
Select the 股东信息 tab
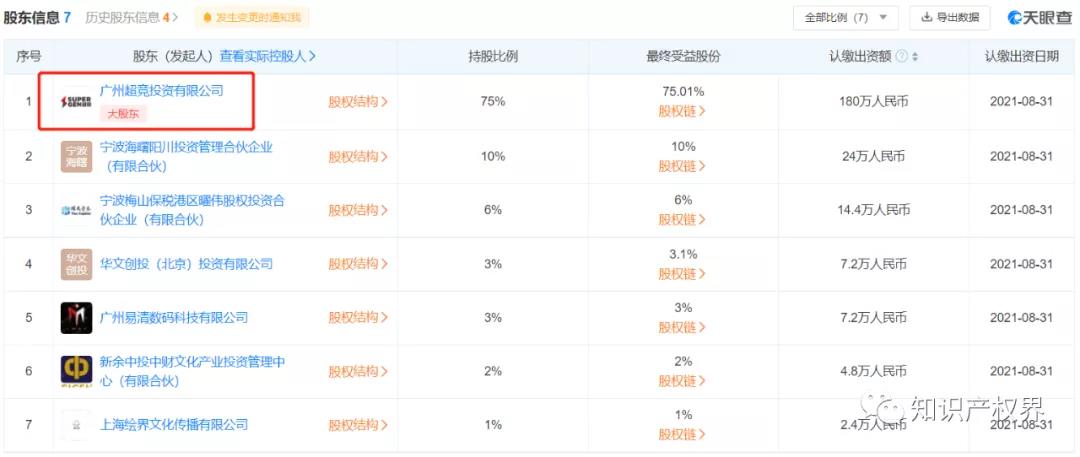37,17
